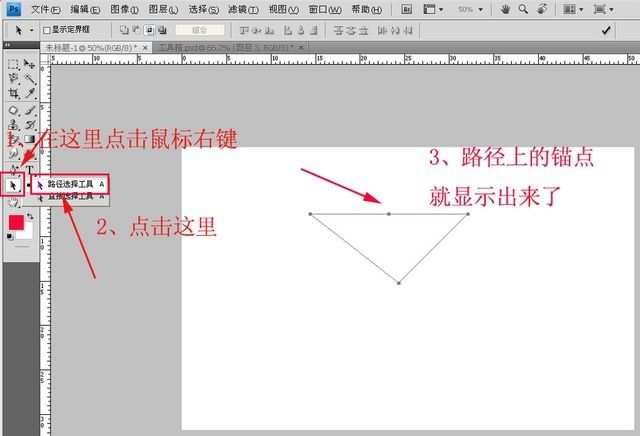The width and height of the screenshot is (640, 436).
Task: Choose add to shape area mode
Action: coord(124,30)
